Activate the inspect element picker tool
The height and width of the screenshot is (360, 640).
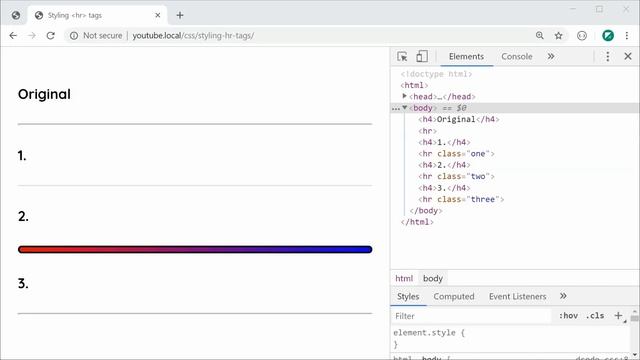pyautogui.click(x=402, y=56)
